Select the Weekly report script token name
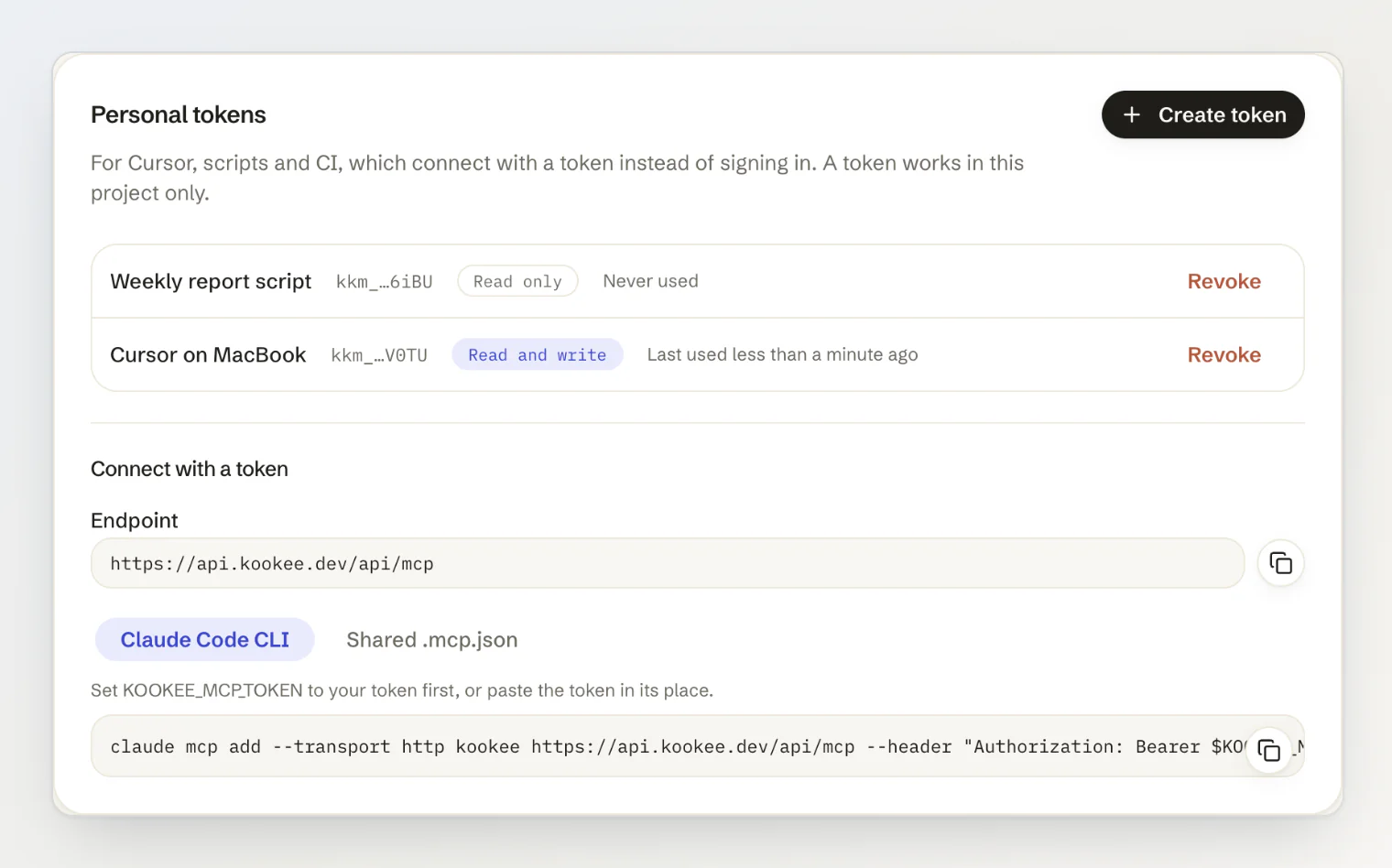 point(211,281)
